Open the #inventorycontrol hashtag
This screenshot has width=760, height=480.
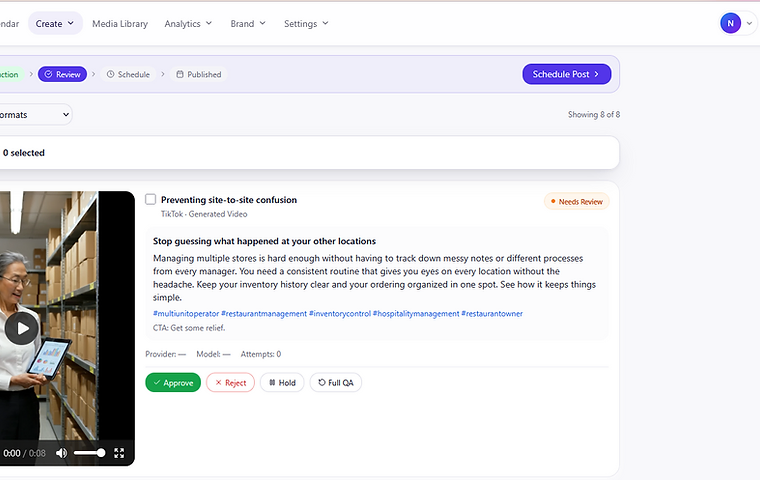(x=340, y=314)
